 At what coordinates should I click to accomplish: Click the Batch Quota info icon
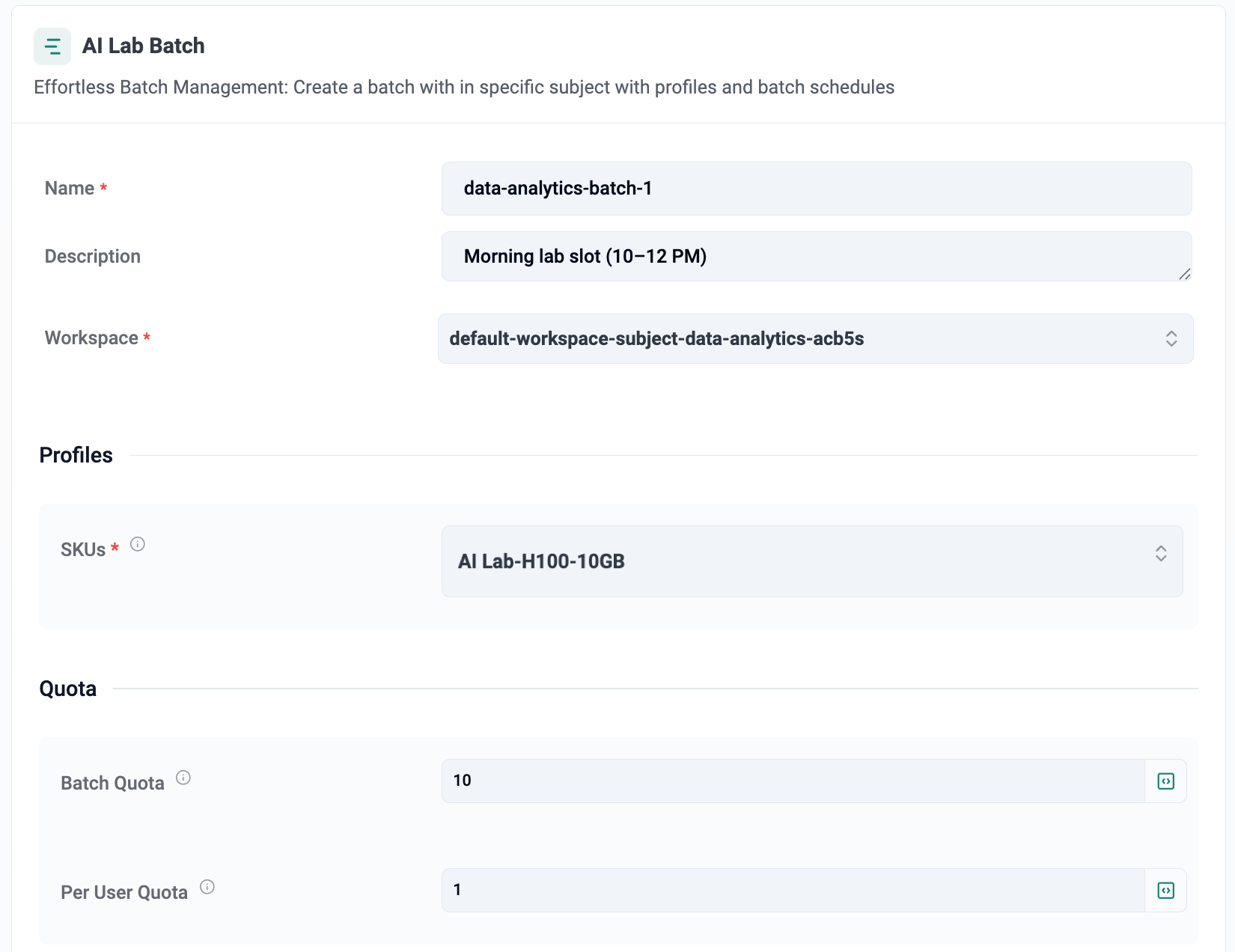[x=183, y=778]
